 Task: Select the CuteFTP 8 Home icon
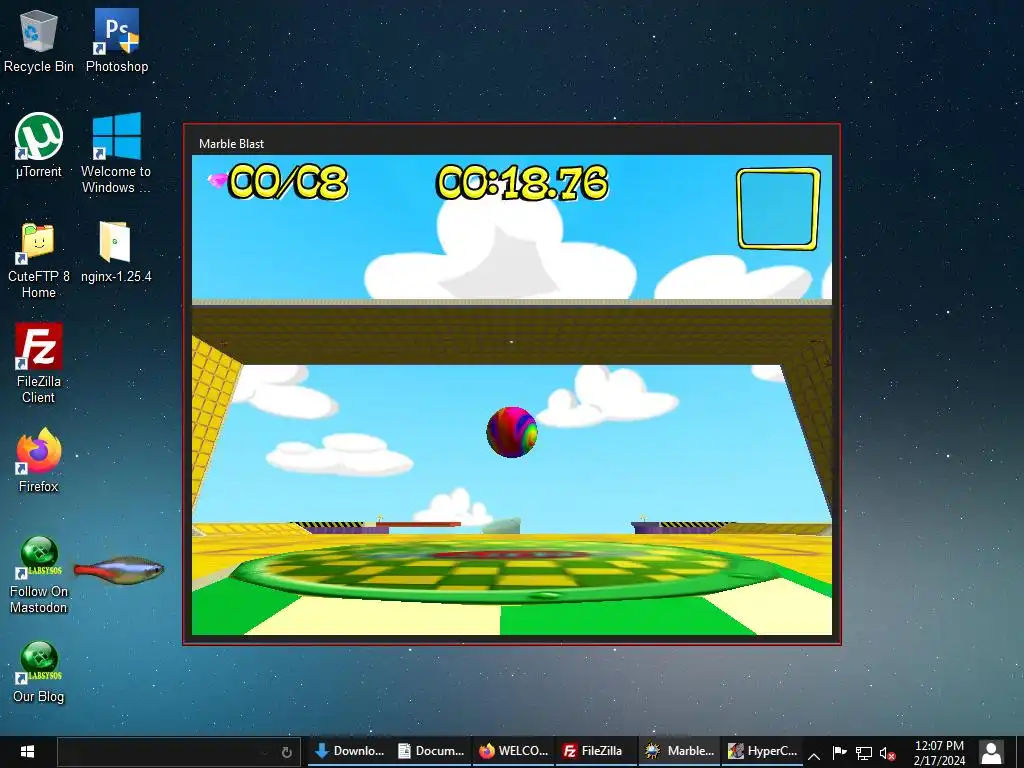tap(39, 259)
